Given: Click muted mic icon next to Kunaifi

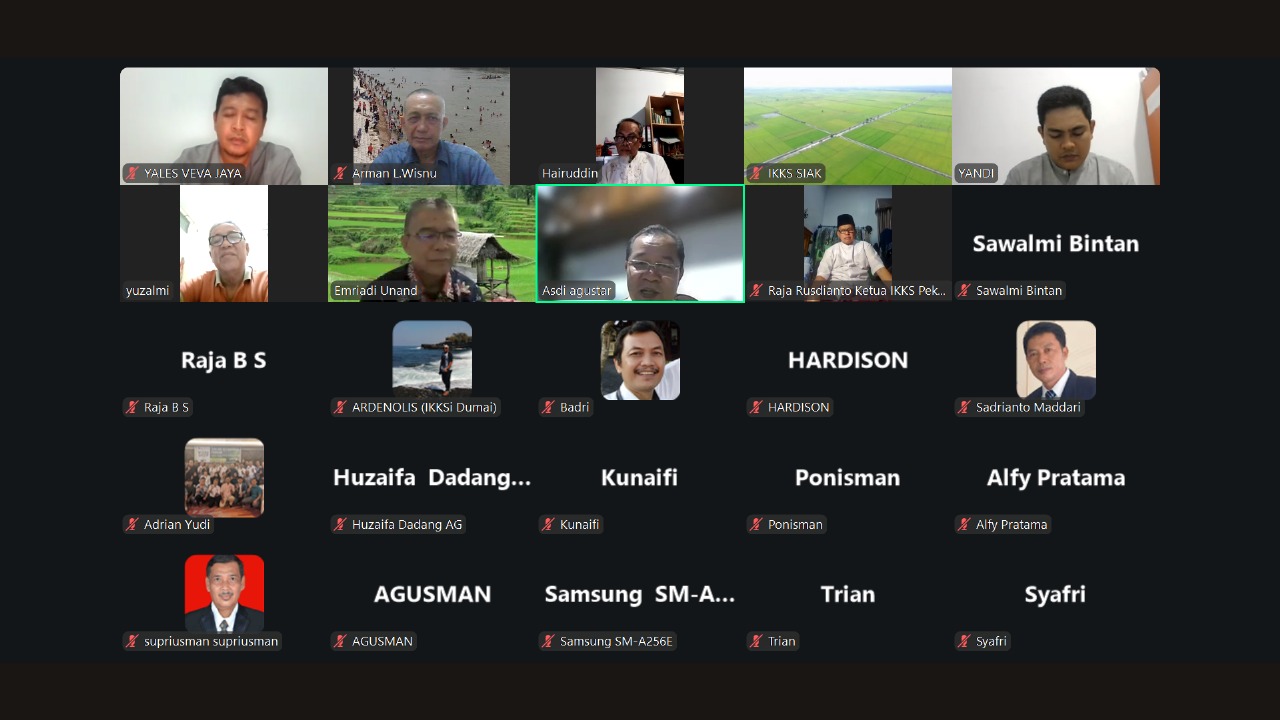Looking at the screenshot, I should (548, 524).
